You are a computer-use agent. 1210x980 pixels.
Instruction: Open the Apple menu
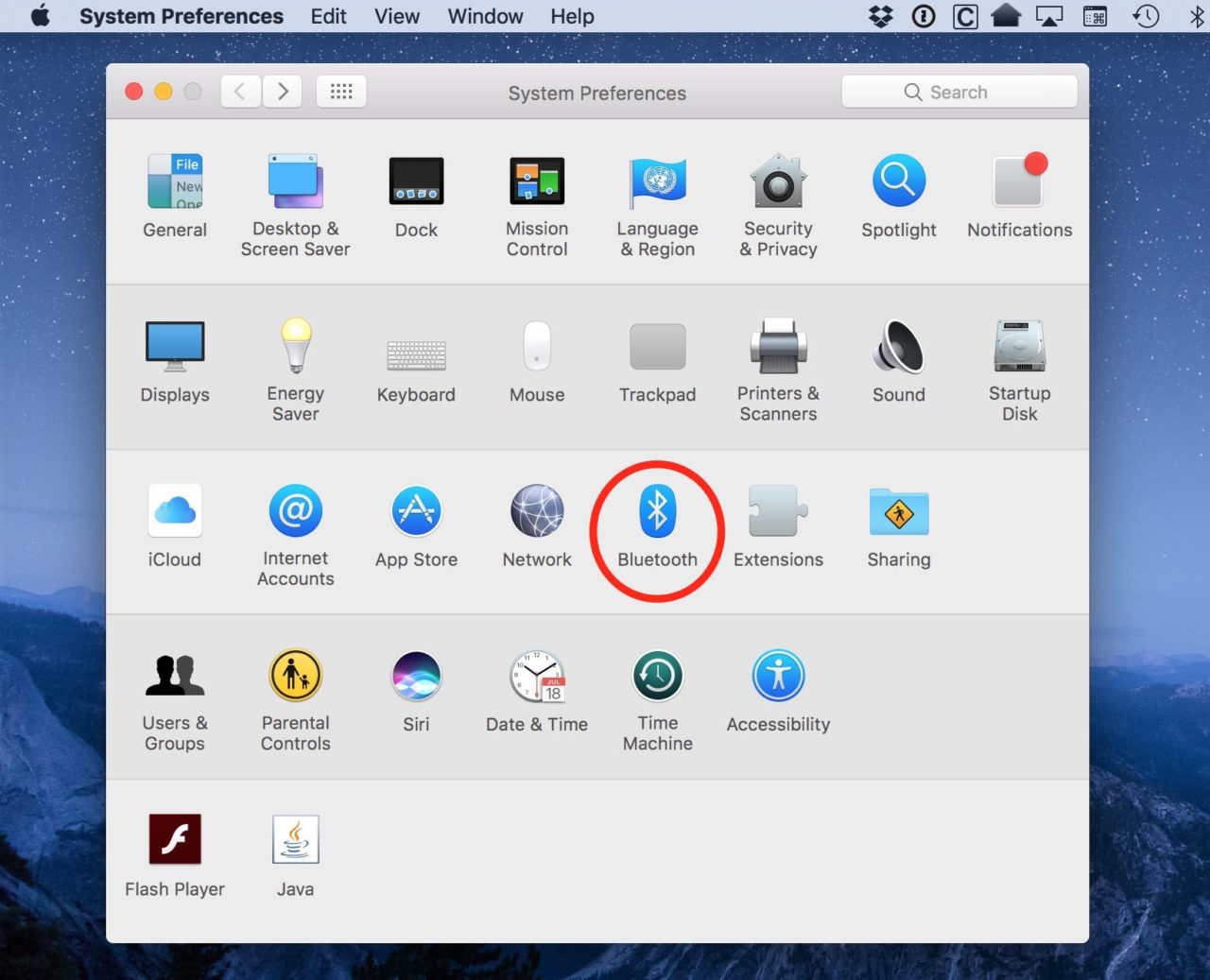click(40, 16)
